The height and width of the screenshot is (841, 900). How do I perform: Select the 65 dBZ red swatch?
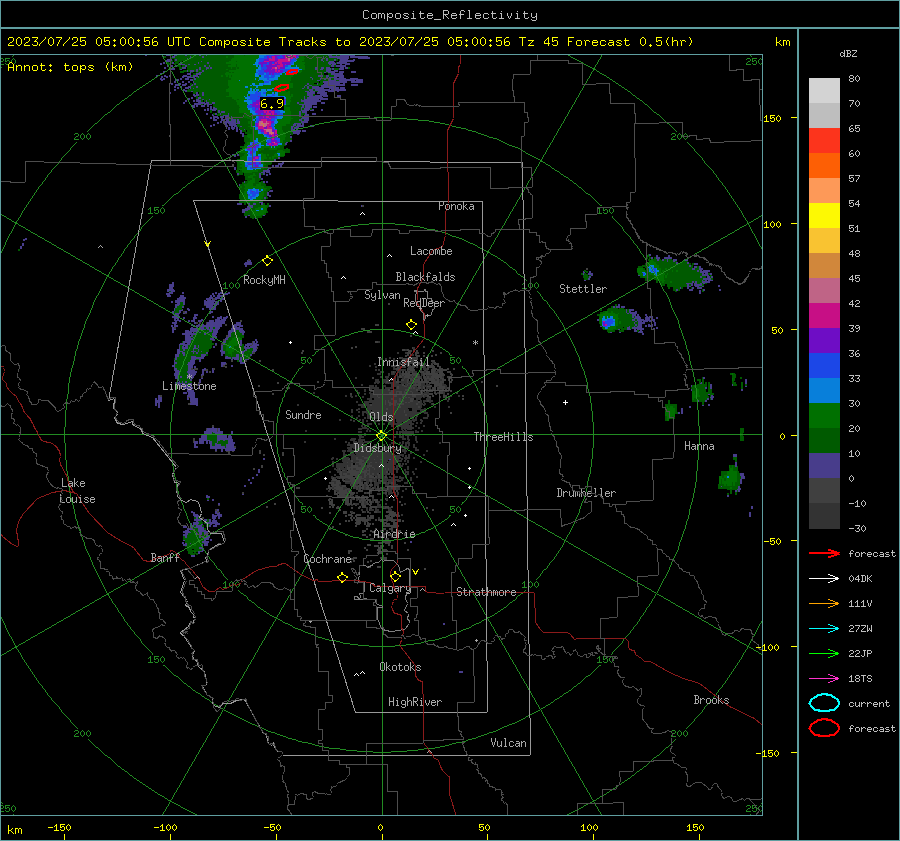824,140
